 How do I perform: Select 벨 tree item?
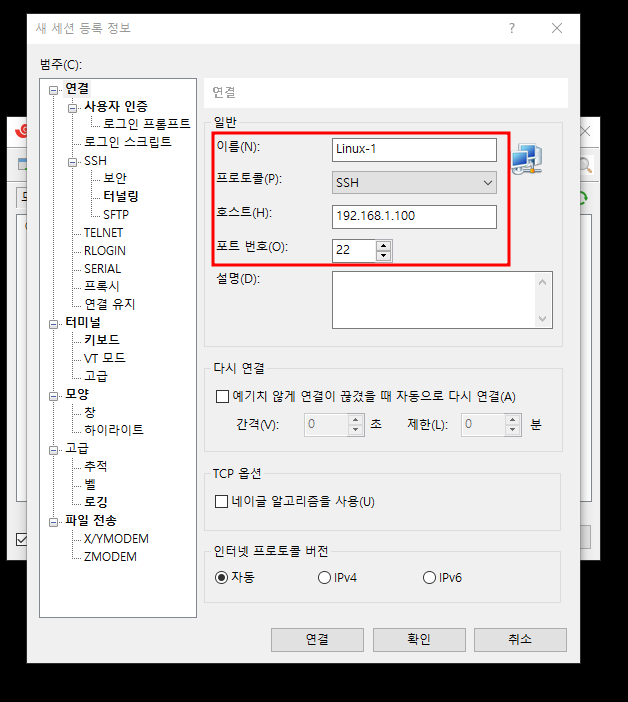(90, 484)
